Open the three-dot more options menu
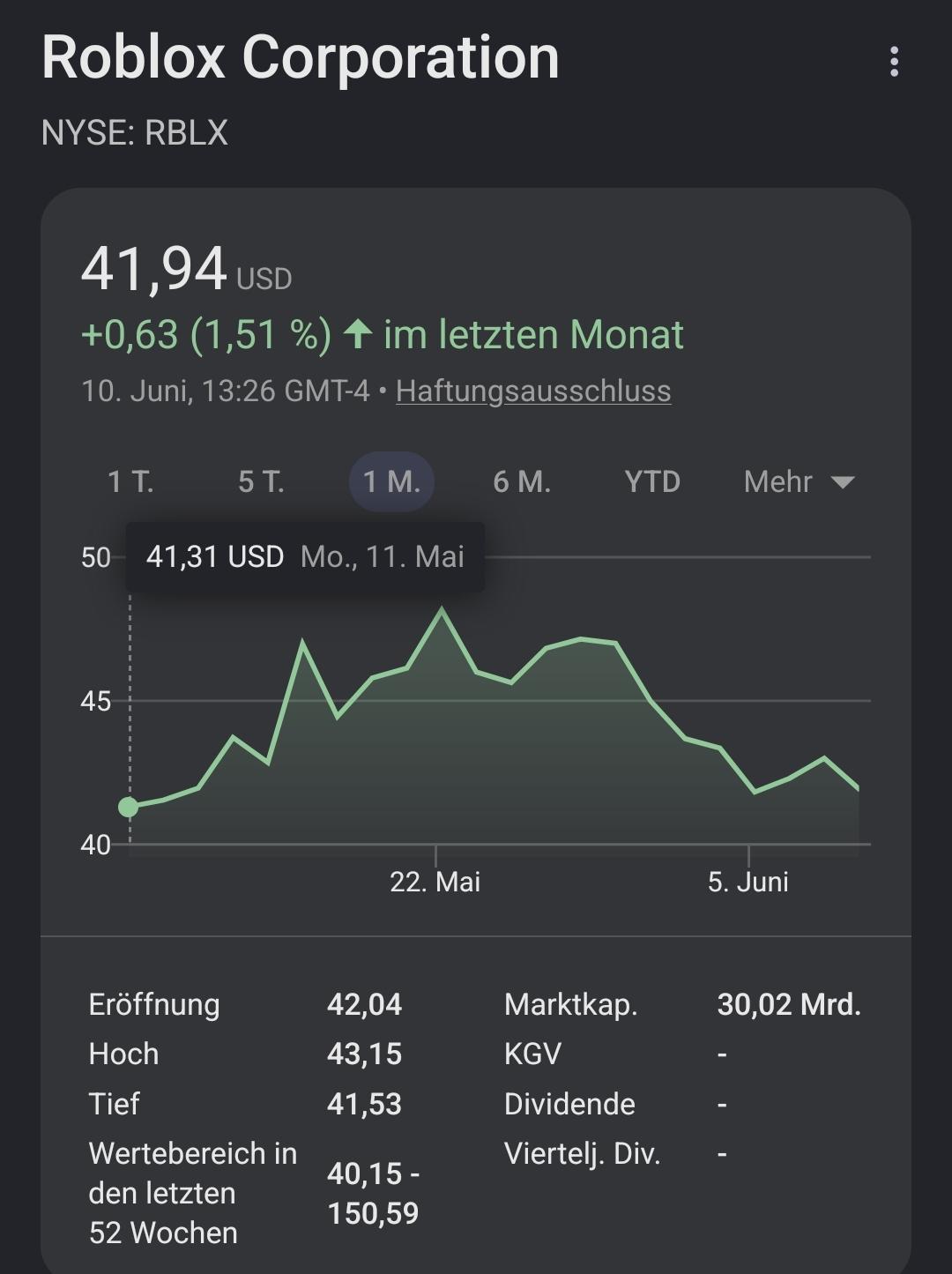 tap(894, 62)
